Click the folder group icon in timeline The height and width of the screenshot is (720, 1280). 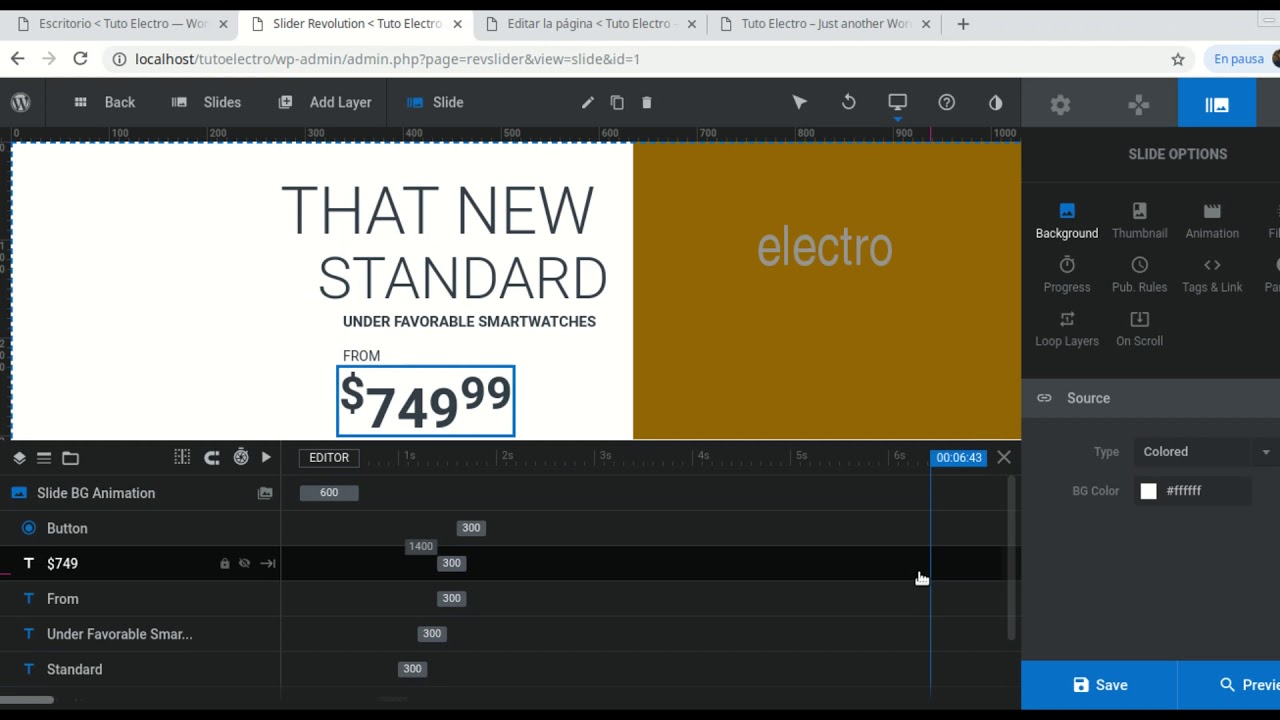(x=70, y=458)
